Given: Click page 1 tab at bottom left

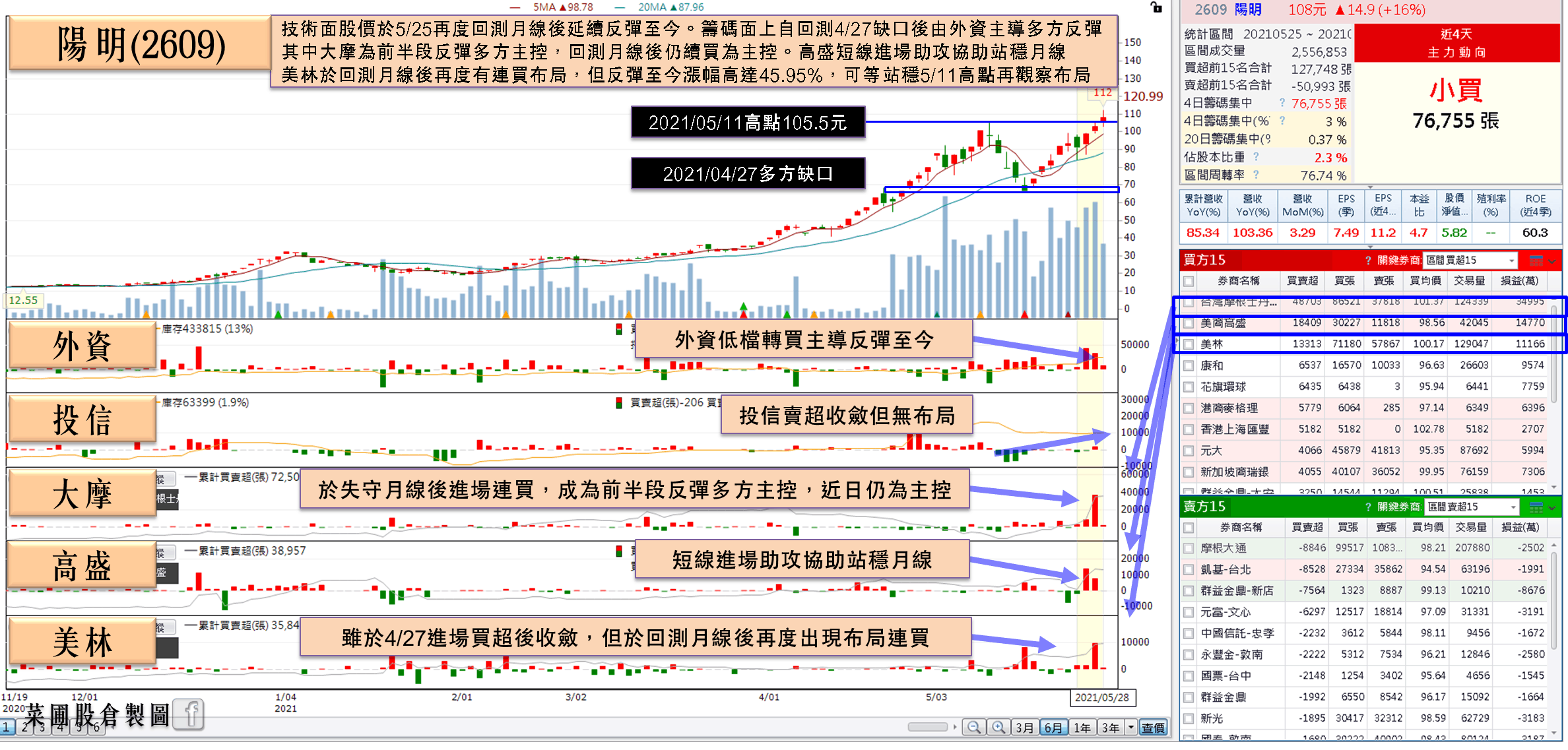Looking at the screenshot, I should click(6, 728).
